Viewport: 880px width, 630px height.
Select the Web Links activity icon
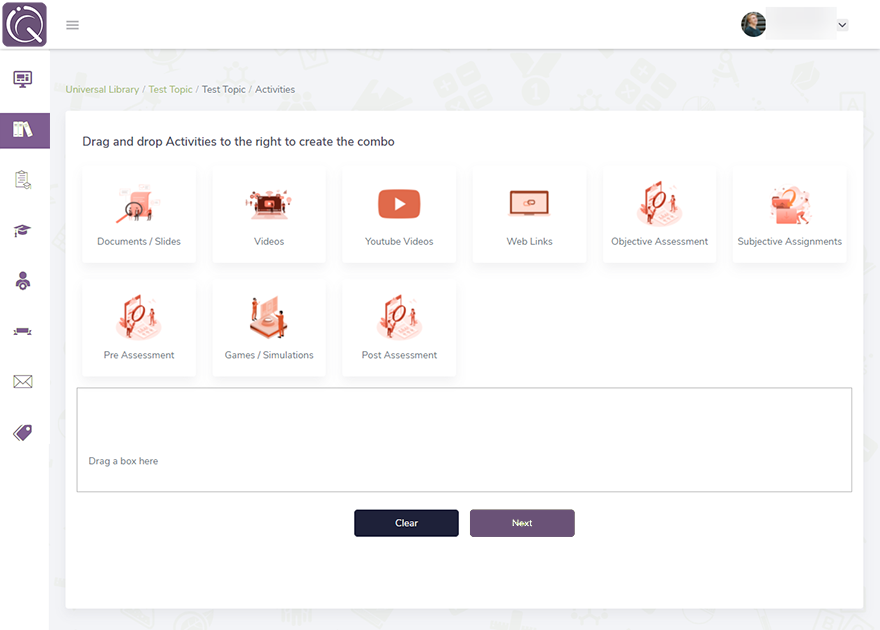pyautogui.click(x=529, y=203)
